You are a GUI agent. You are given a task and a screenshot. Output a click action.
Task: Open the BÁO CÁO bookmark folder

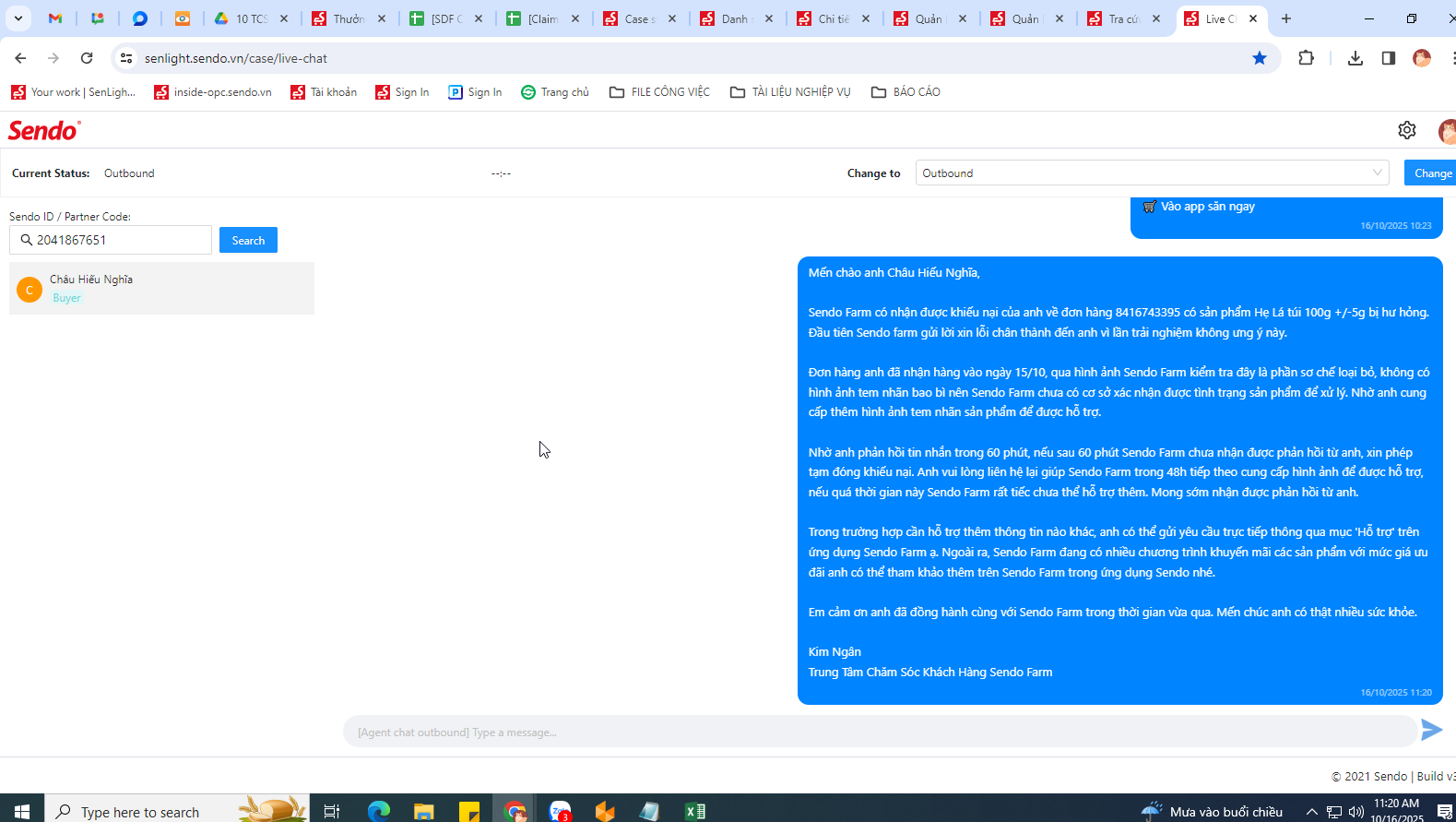coord(906,91)
